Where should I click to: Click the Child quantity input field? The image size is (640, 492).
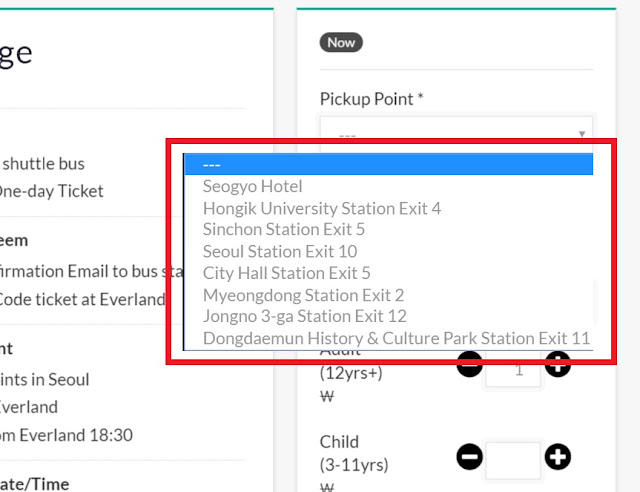click(513, 460)
